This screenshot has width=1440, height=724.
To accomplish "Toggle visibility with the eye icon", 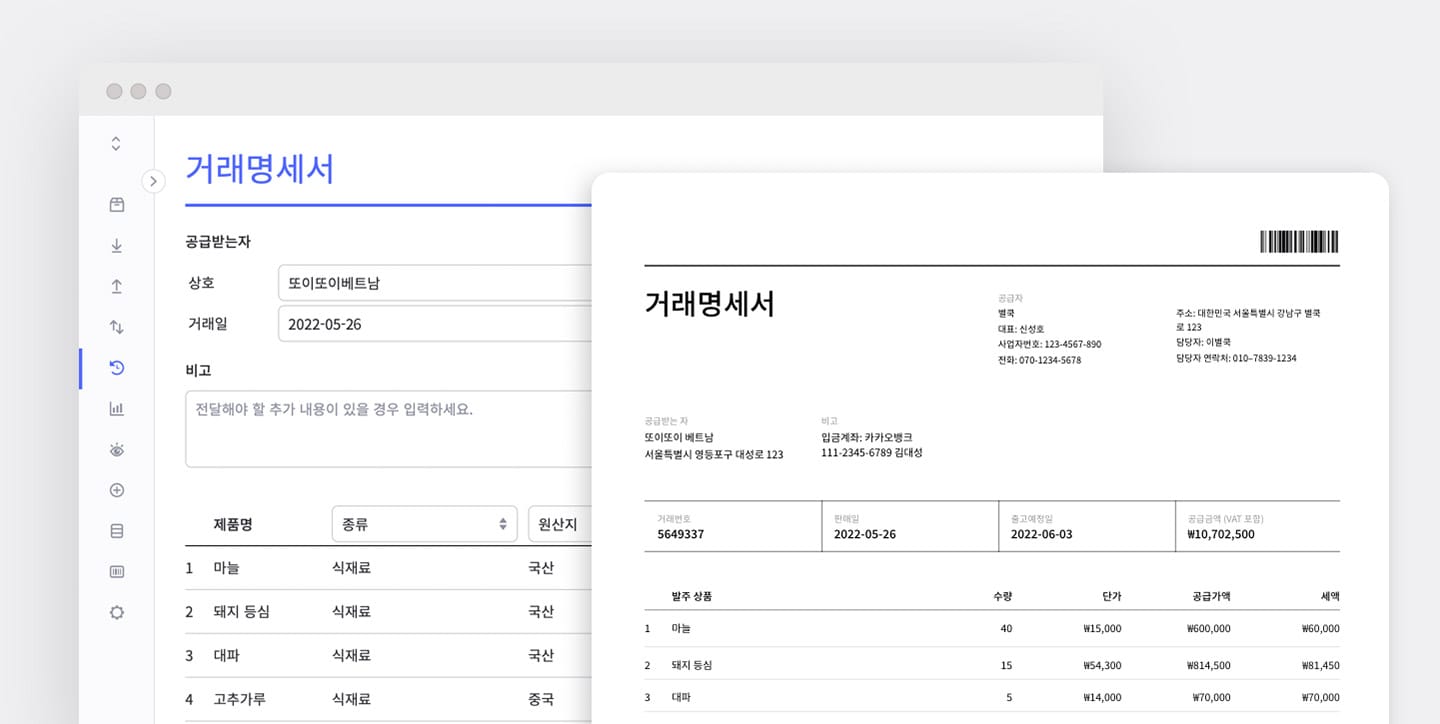I will pyautogui.click(x=116, y=449).
